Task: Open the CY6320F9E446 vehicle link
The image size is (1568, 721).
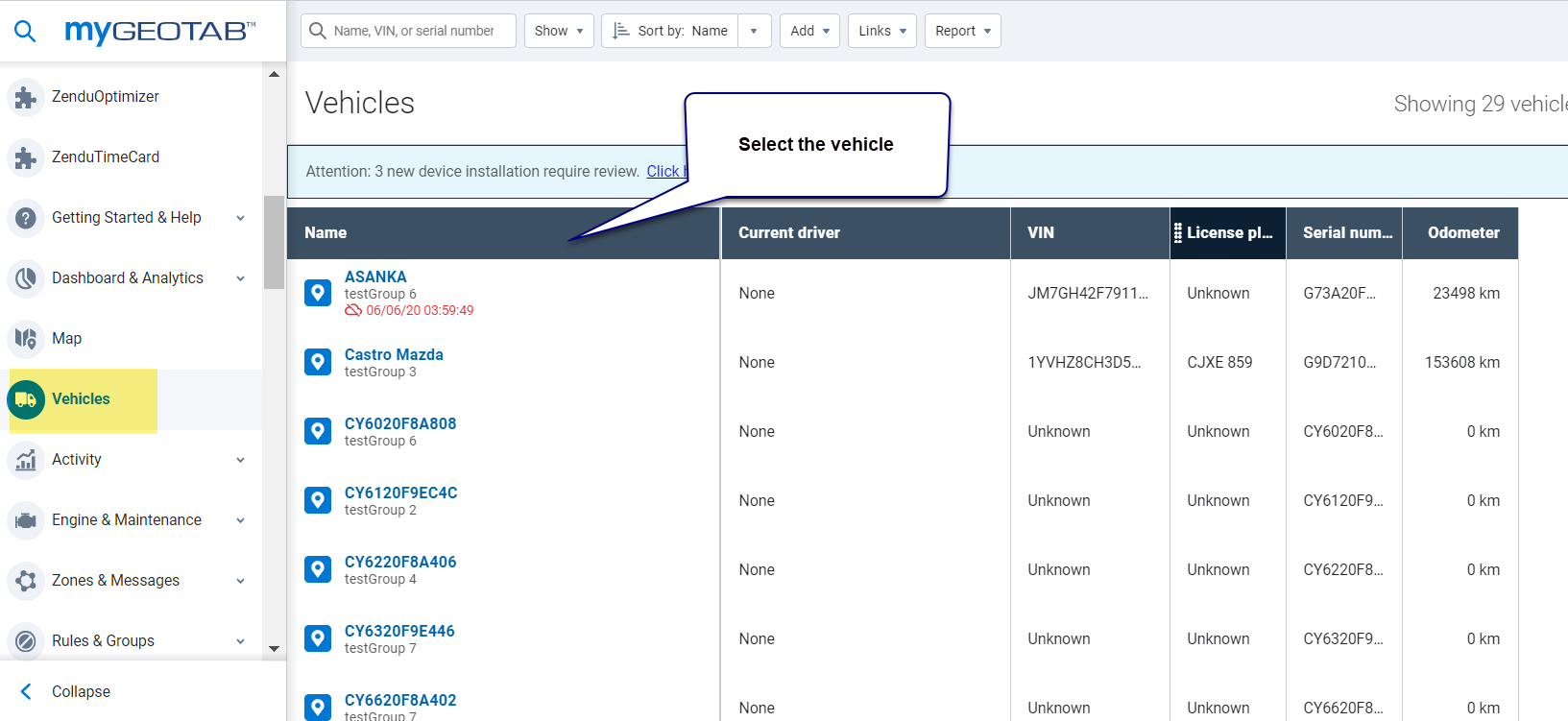Action: coord(399,631)
